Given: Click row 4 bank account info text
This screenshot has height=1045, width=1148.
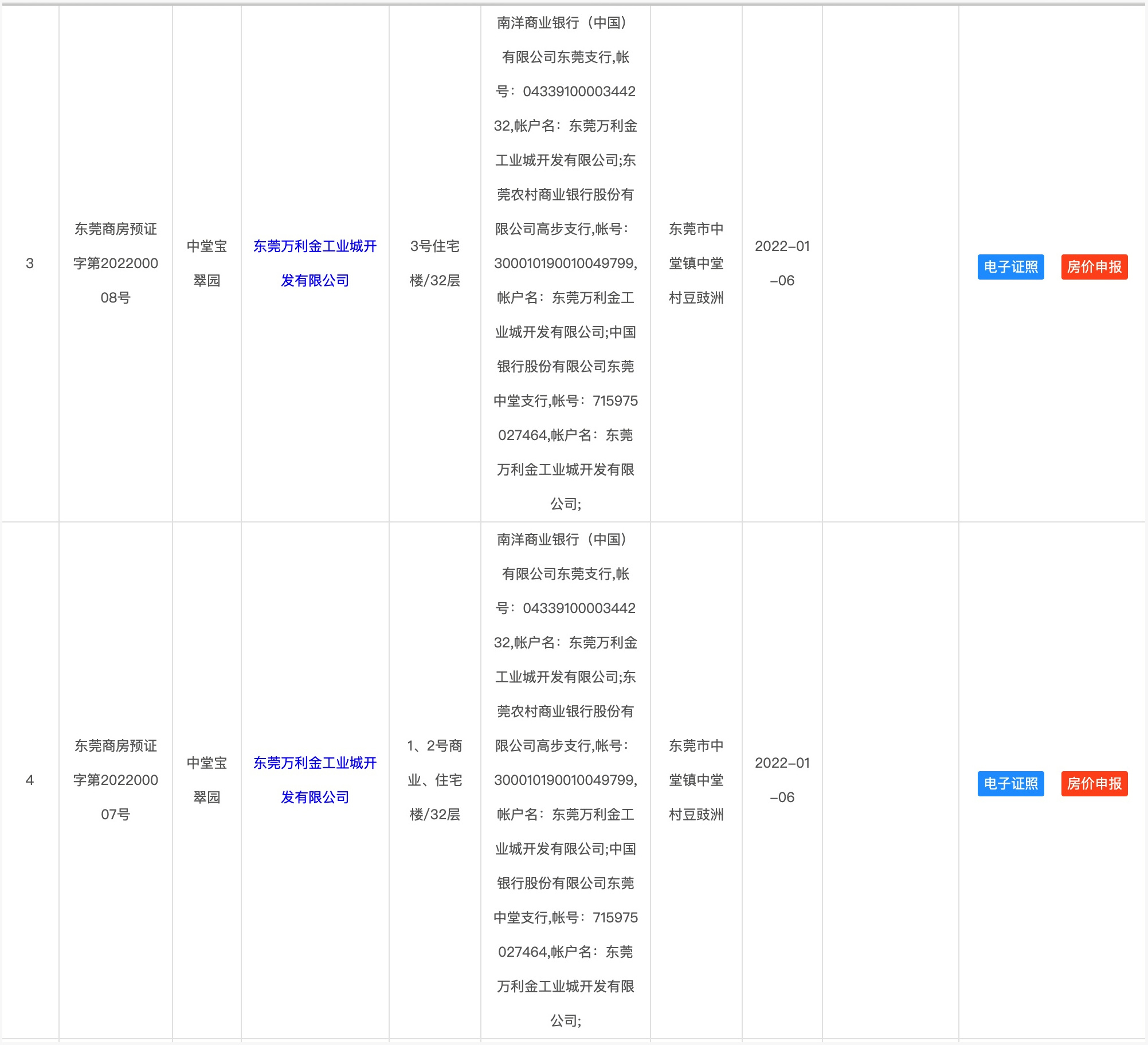Looking at the screenshot, I should pyautogui.click(x=566, y=780).
